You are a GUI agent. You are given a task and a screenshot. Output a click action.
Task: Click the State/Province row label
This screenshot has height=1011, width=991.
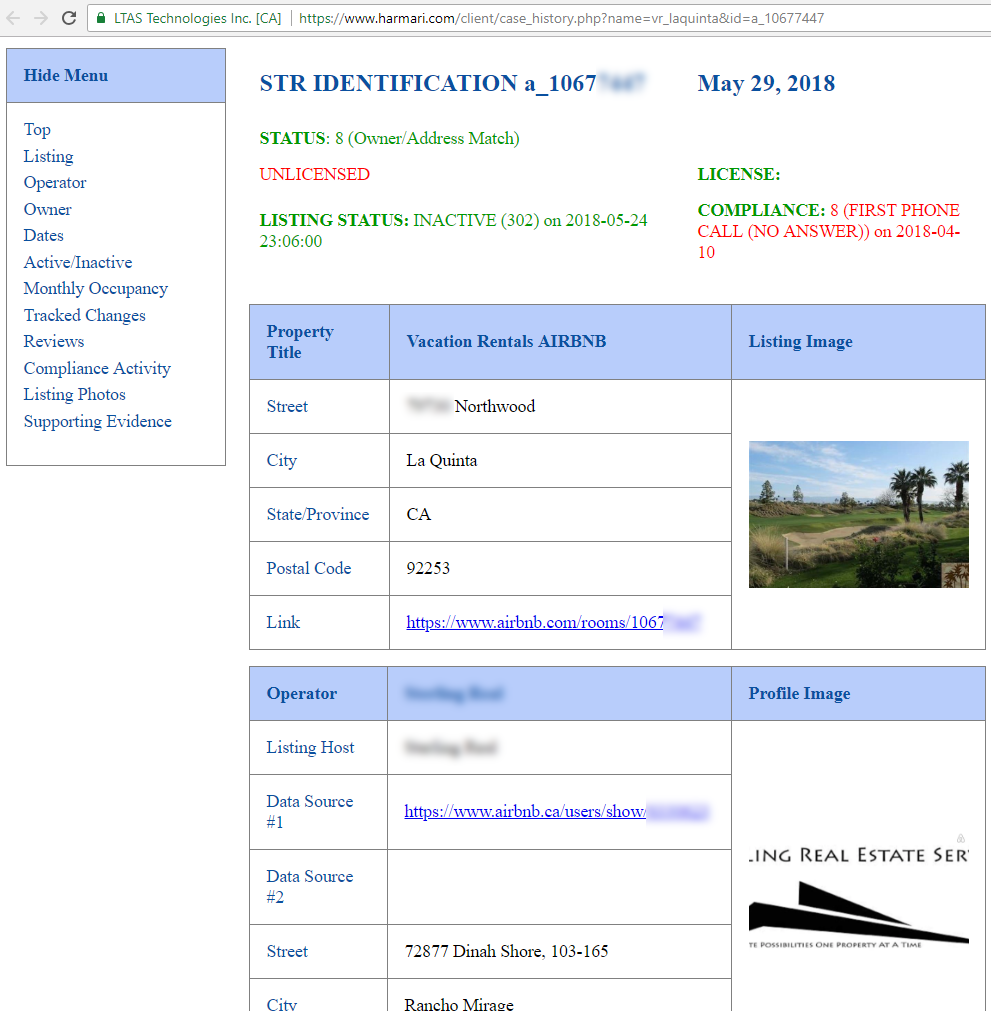tap(318, 515)
